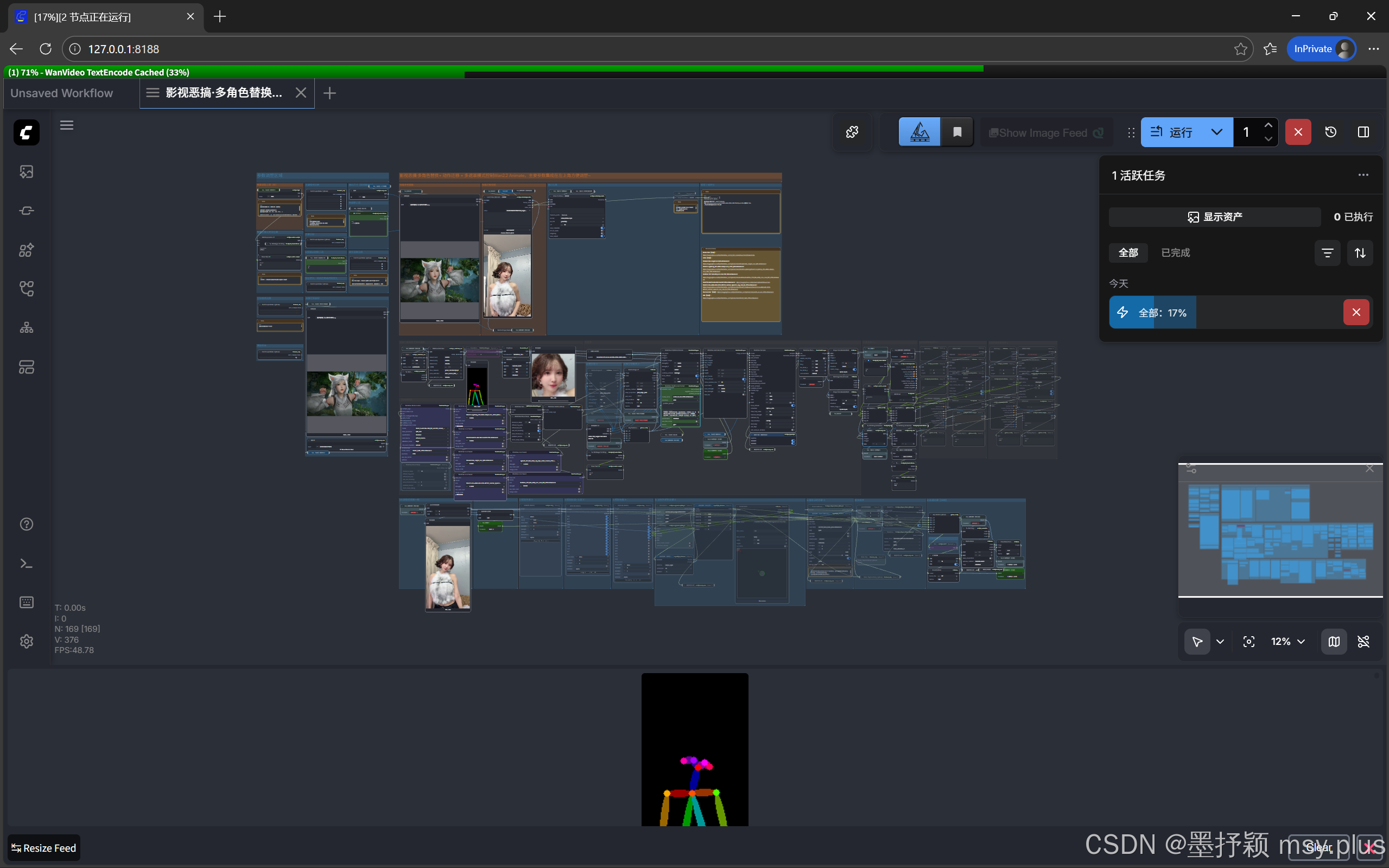Expand the select tool mode dropdown

pos(1220,642)
